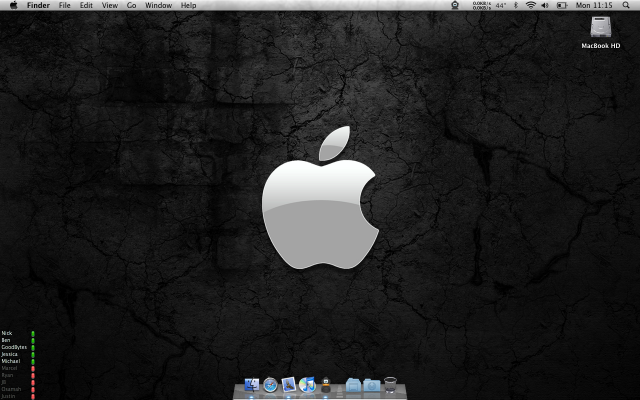Select offline contact Ryan
Image resolution: width=640 pixels, height=400 pixels.
7,375
